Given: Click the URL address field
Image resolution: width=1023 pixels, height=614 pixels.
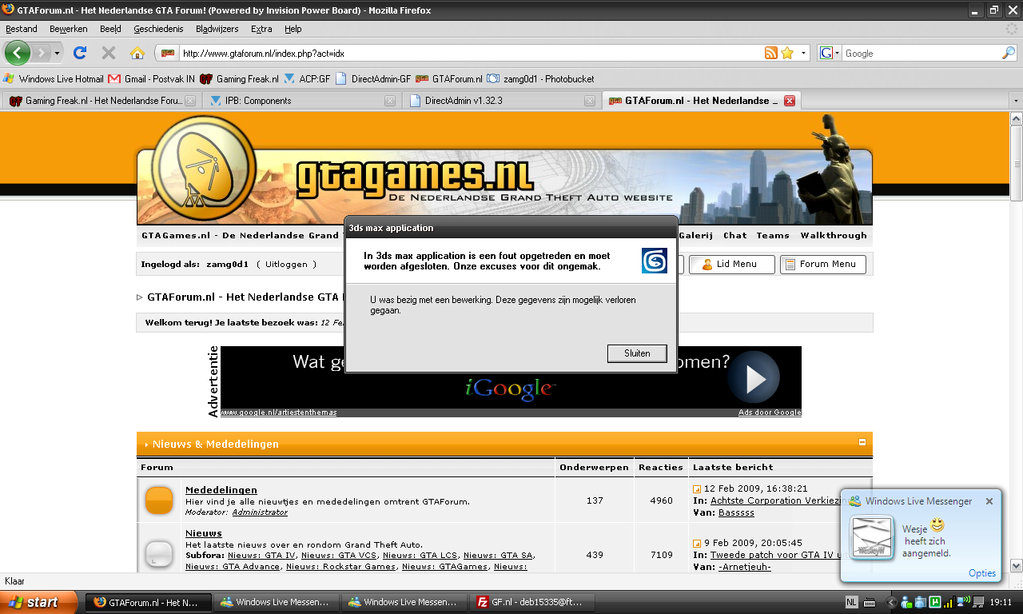Looking at the screenshot, I should tap(471, 53).
